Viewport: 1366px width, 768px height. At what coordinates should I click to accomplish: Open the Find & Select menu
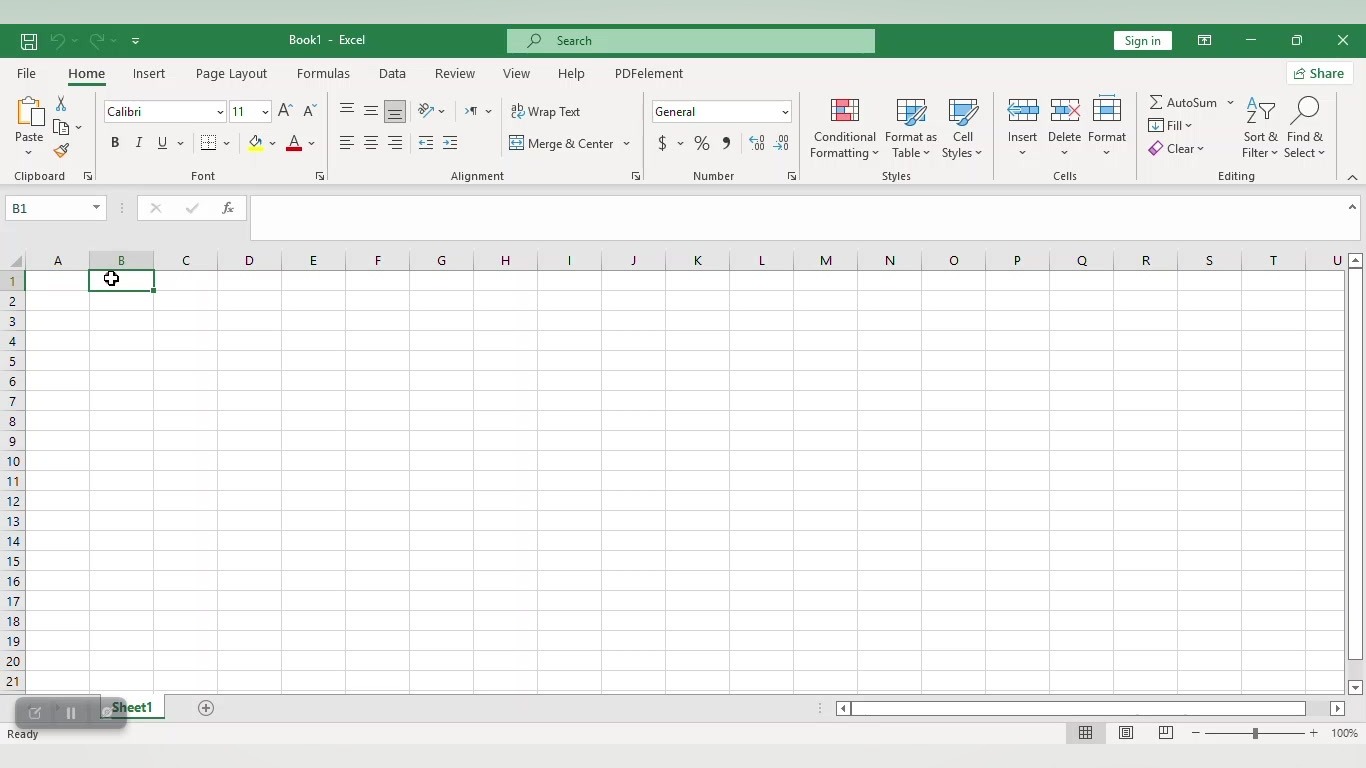pyautogui.click(x=1305, y=128)
